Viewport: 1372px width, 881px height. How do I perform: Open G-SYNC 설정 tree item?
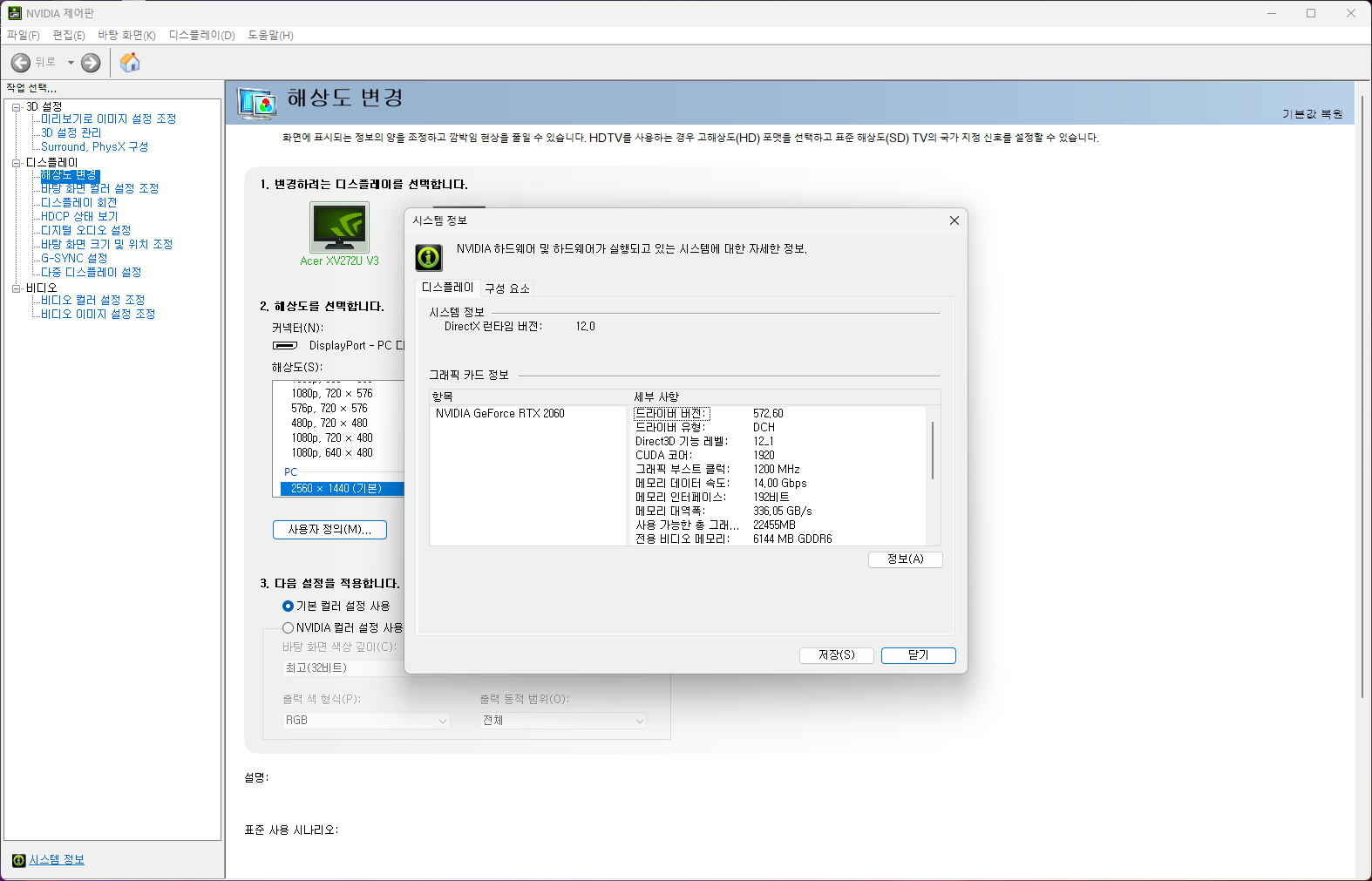tap(74, 258)
